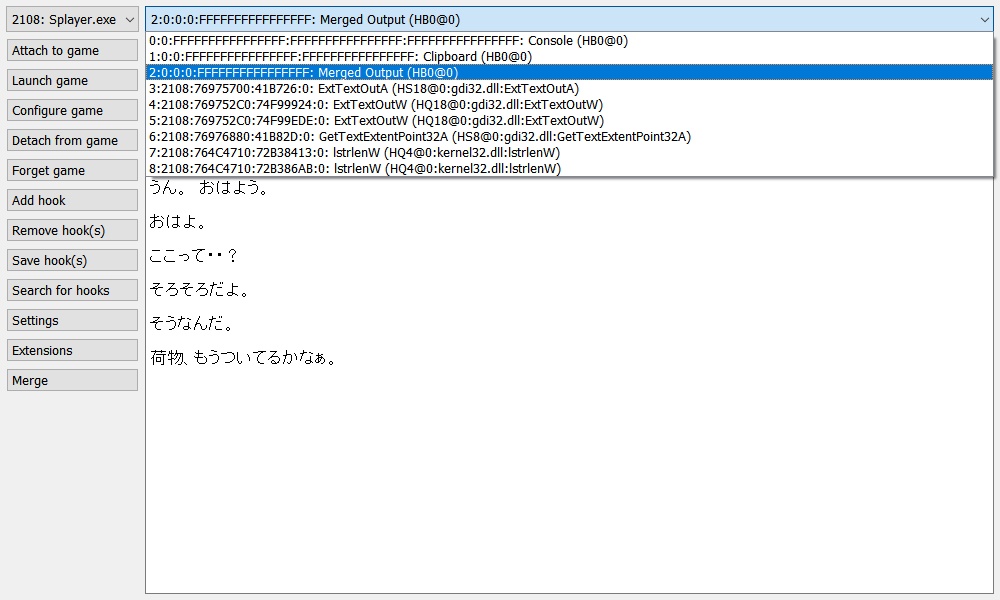Open the Splayer.exe process dropdown
1000x600 pixels.
[72, 20]
